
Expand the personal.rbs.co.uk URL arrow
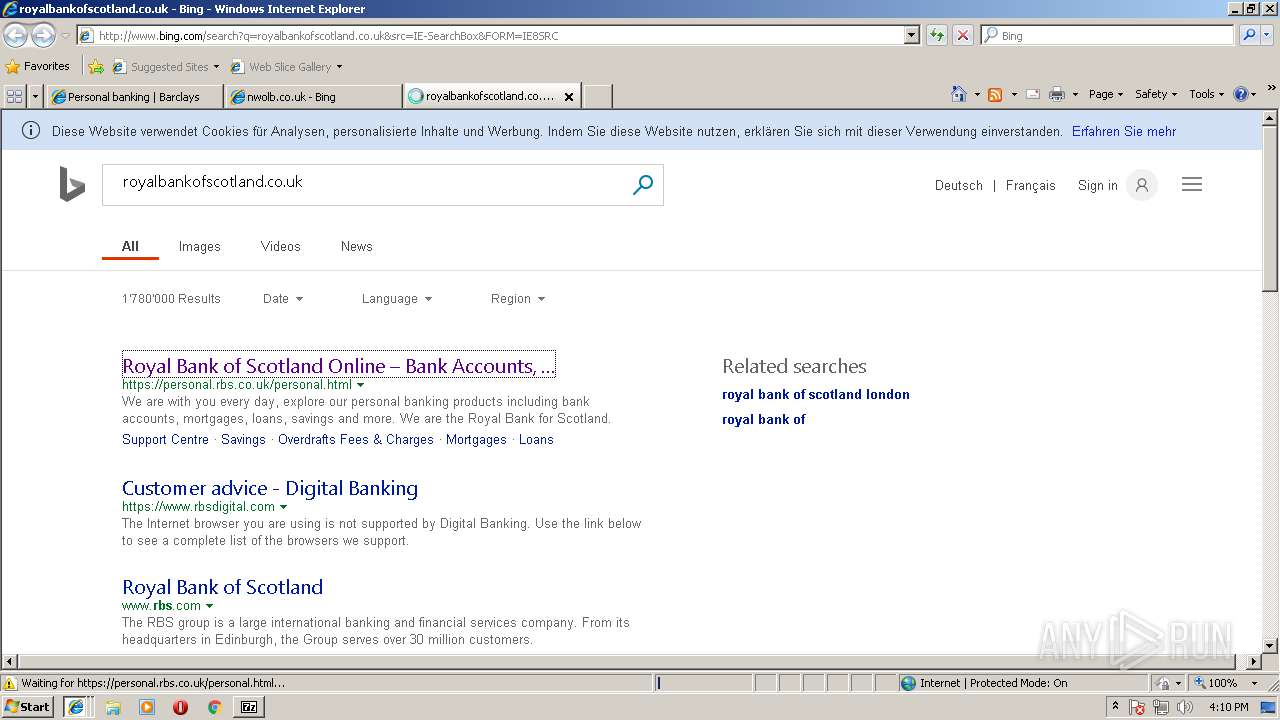click(x=361, y=385)
